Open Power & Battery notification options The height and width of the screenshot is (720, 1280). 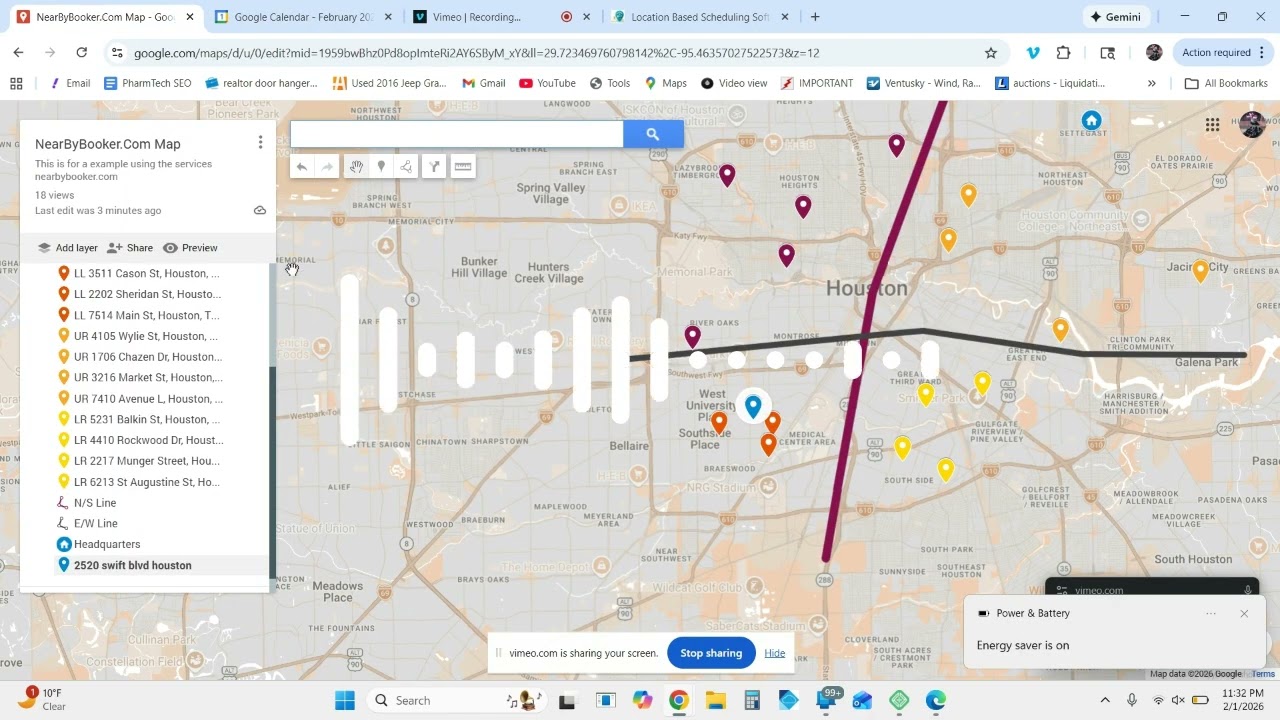(1211, 613)
